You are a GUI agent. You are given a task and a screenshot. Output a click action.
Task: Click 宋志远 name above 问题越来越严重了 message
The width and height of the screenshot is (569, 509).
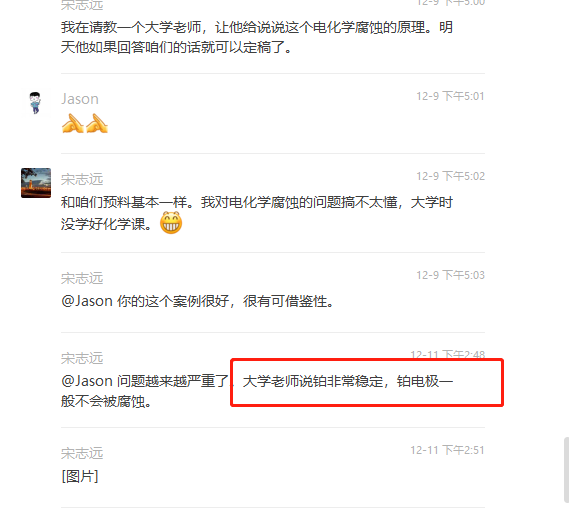[82, 358]
